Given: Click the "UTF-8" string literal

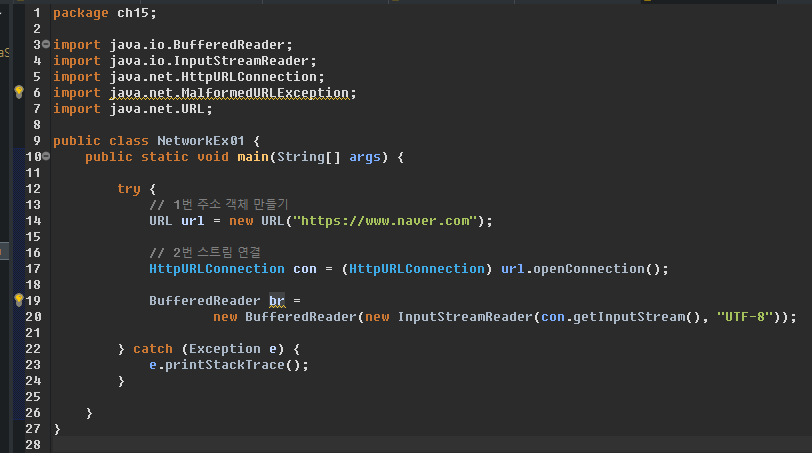Looking at the screenshot, I should pos(745,316).
